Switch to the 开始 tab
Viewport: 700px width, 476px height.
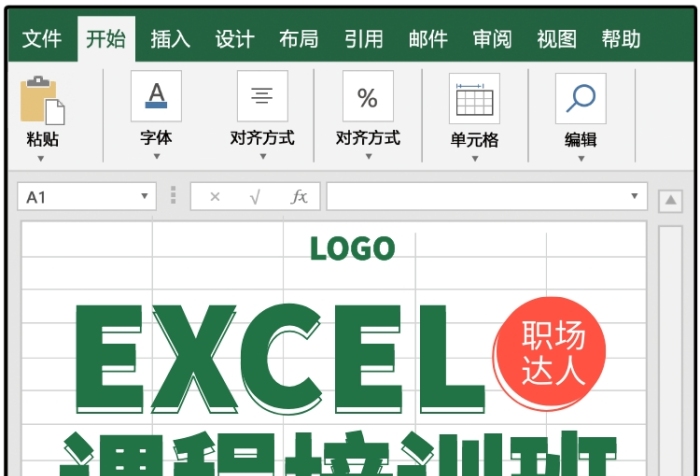(x=106, y=39)
